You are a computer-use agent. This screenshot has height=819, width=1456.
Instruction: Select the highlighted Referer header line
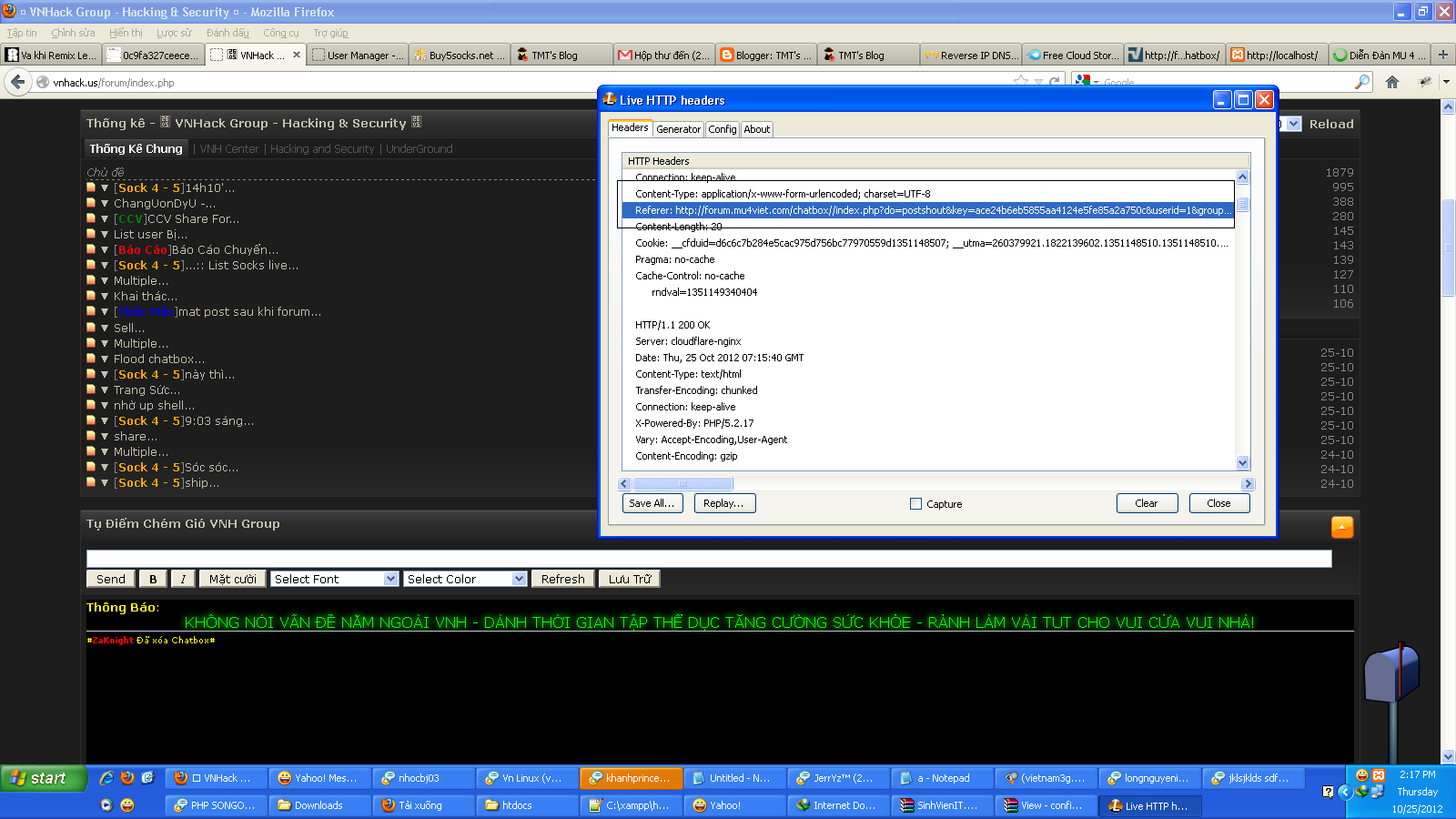click(x=927, y=210)
